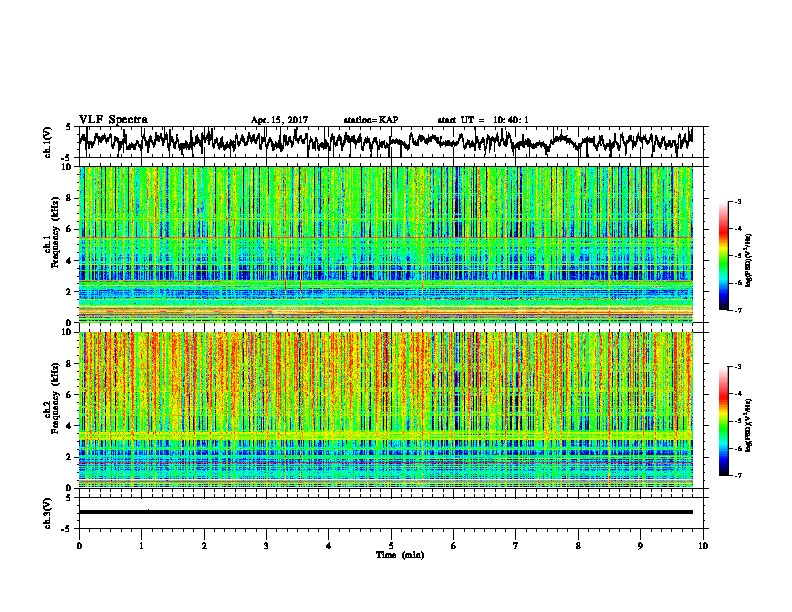Click the "9" tick on the time axis
Screen dimensions: 792x612
pyautogui.click(x=640, y=546)
